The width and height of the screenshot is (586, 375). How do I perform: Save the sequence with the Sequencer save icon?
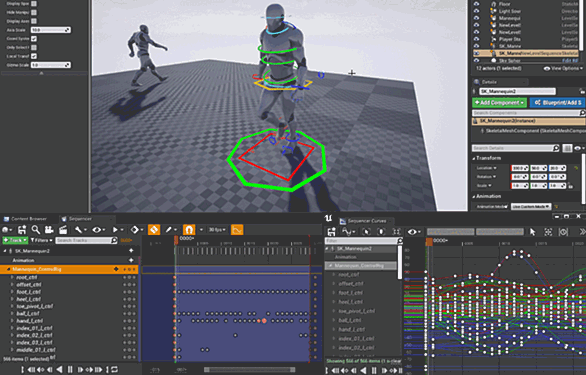click(22, 230)
